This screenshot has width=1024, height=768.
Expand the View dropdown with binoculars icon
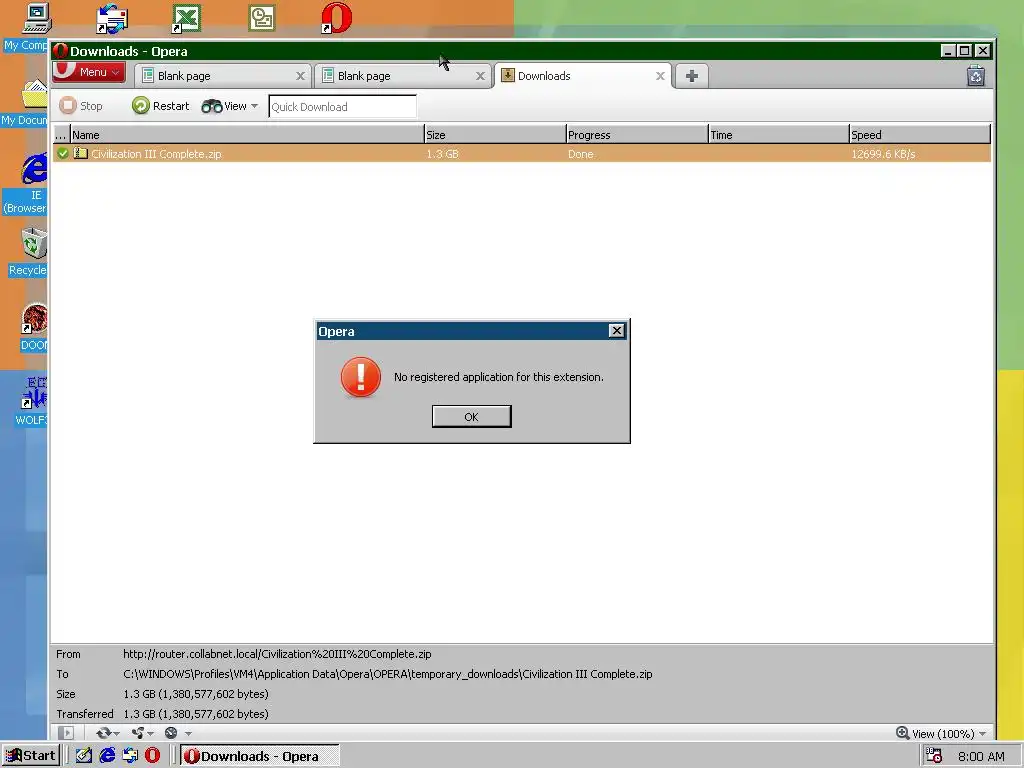(230, 106)
